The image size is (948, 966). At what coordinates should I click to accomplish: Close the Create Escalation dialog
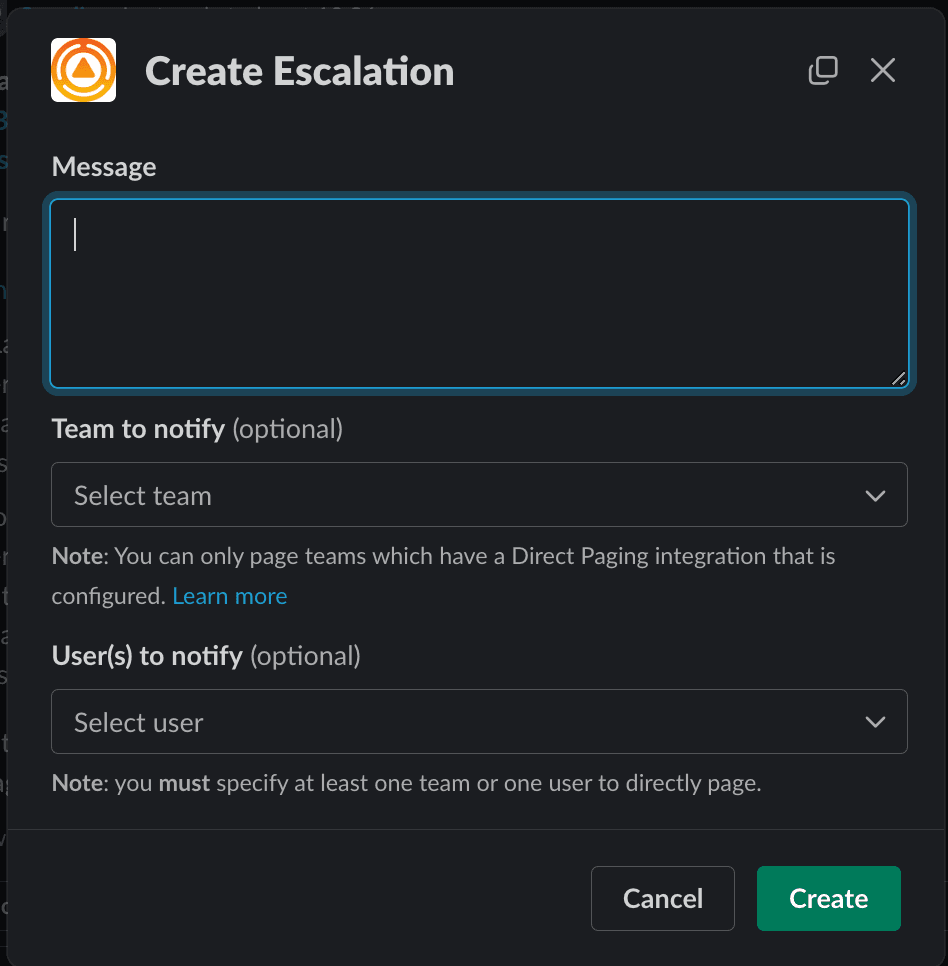[882, 70]
